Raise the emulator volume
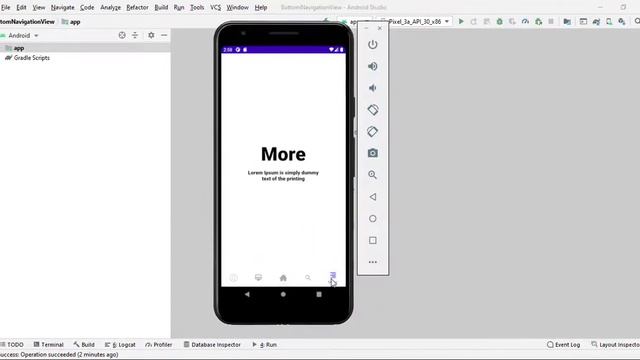This screenshot has width=640, height=360. point(373,66)
